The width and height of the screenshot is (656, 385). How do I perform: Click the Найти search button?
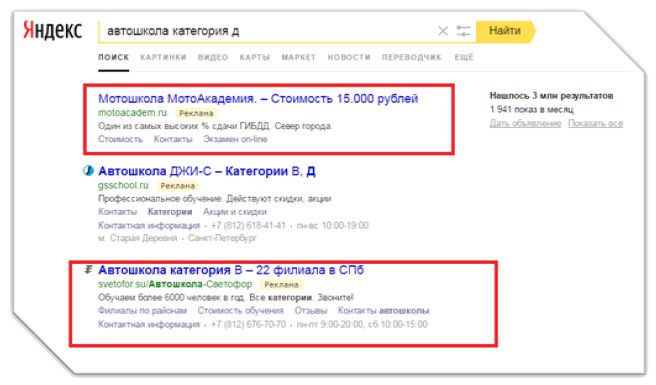click(x=506, y=31)
